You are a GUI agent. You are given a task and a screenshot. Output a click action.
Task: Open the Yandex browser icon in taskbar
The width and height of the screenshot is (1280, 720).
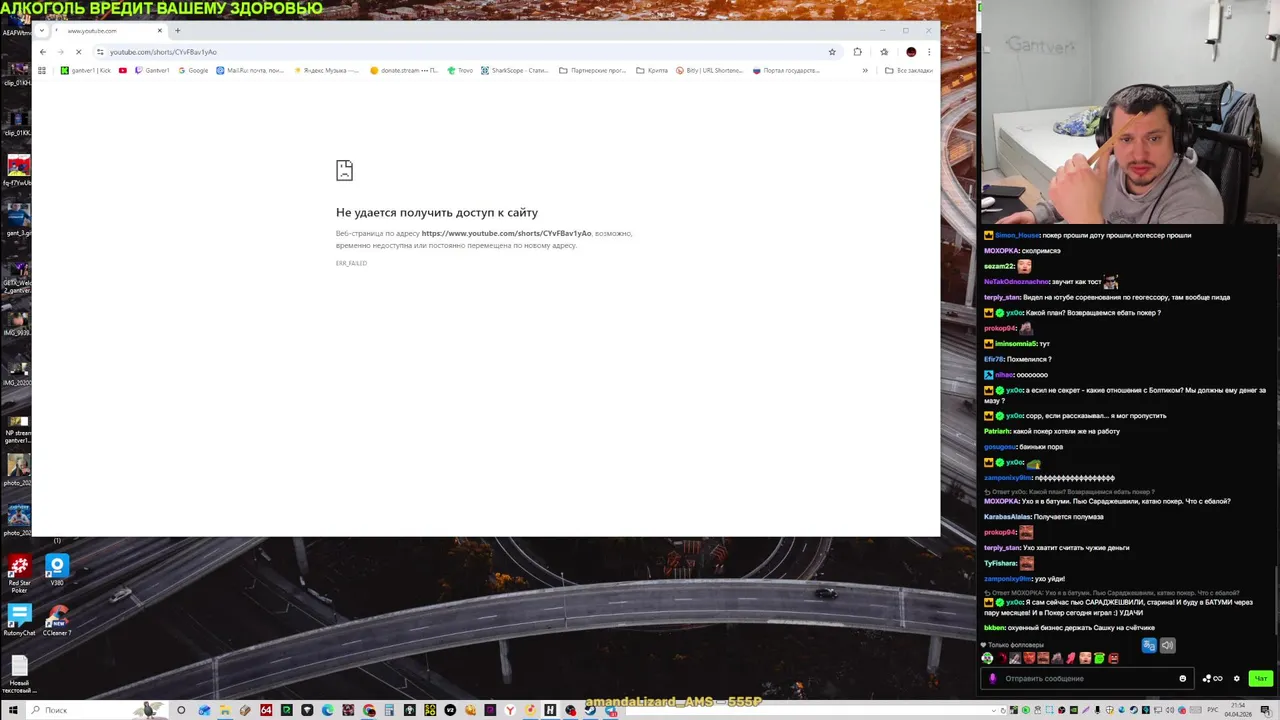[x=509, y=710]
